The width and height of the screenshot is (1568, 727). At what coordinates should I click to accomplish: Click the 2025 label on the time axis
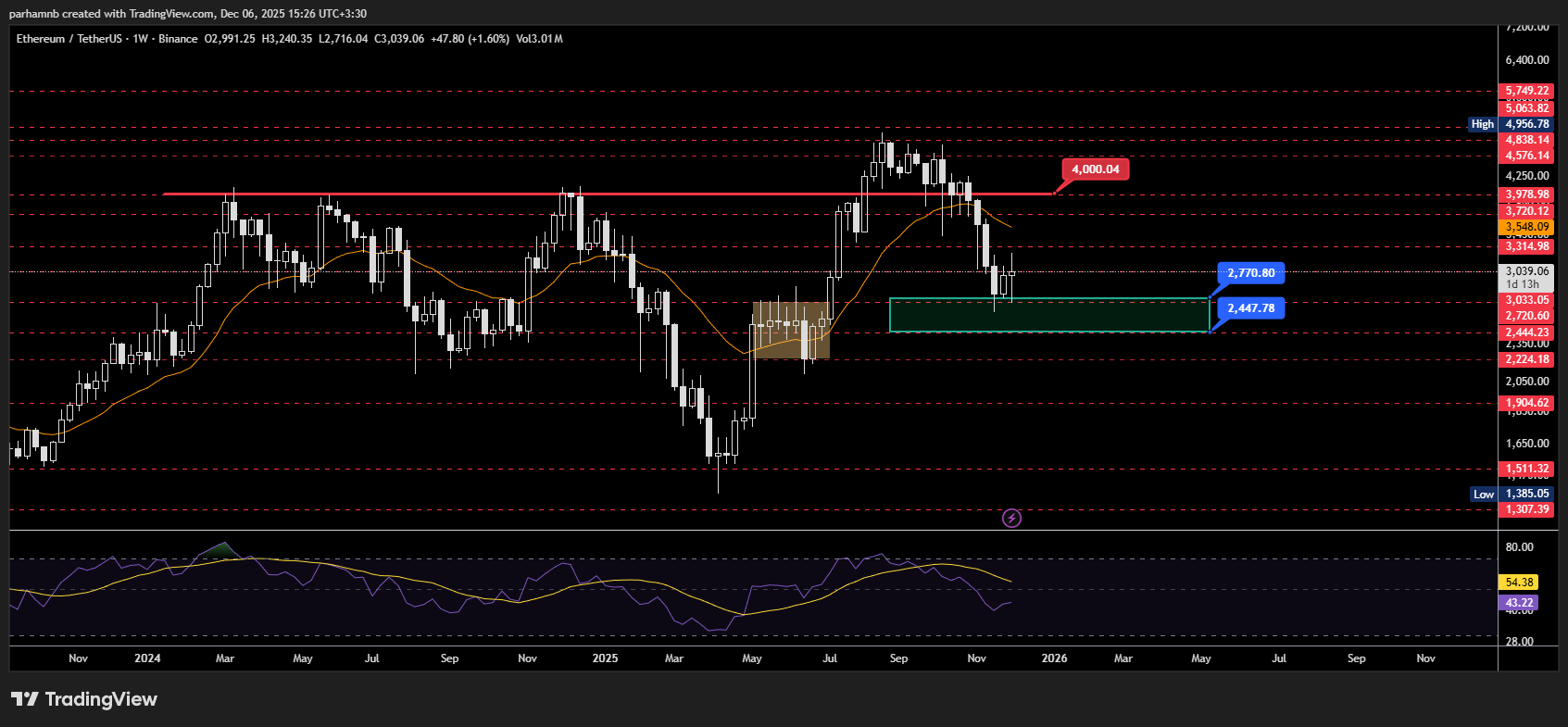[605, 658]
